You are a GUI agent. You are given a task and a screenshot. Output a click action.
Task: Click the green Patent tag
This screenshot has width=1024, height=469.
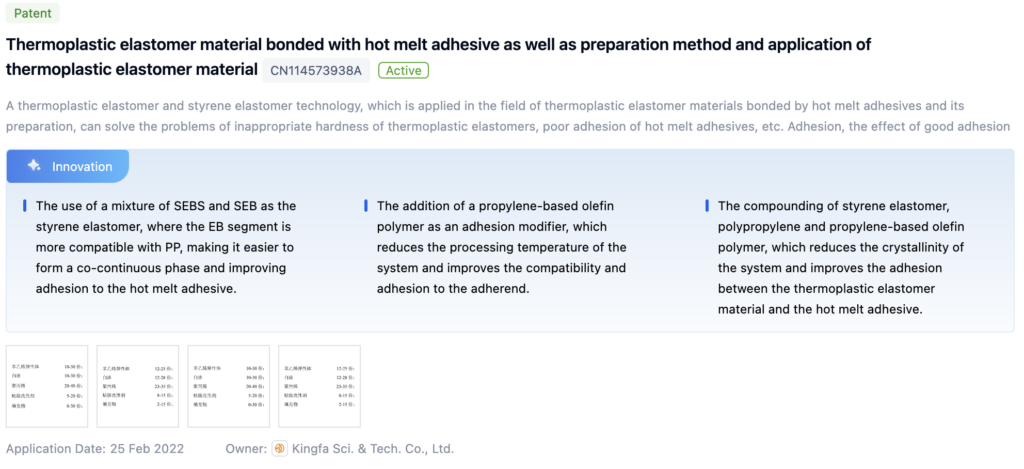[x=33, y=13]
